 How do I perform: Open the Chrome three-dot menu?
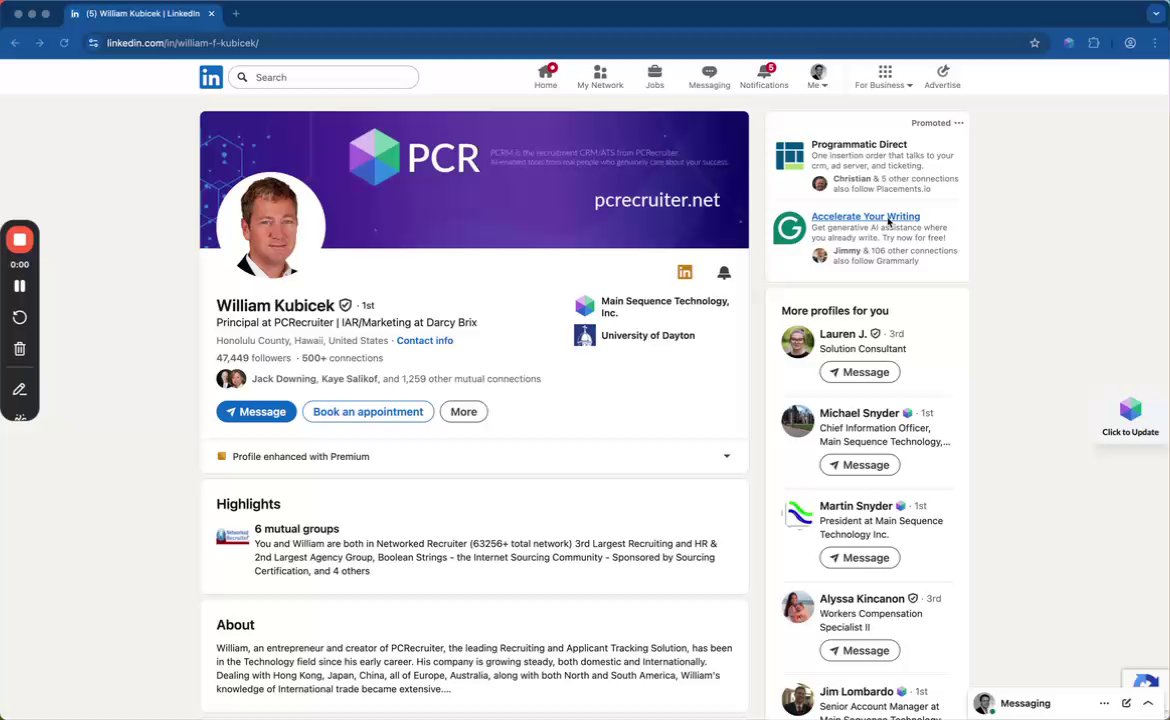[1154, 43]
